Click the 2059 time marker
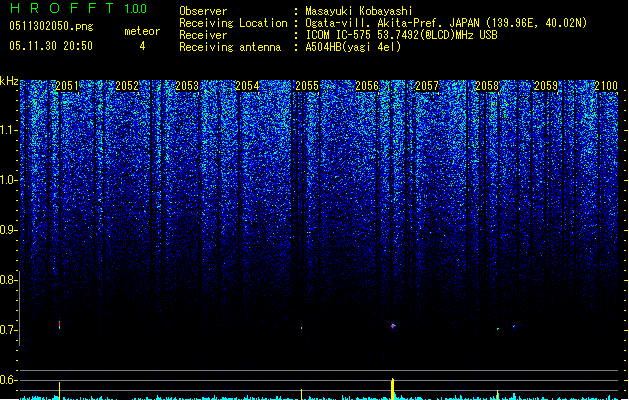Screen dimensions: 629x400 [x=546, y=86]
